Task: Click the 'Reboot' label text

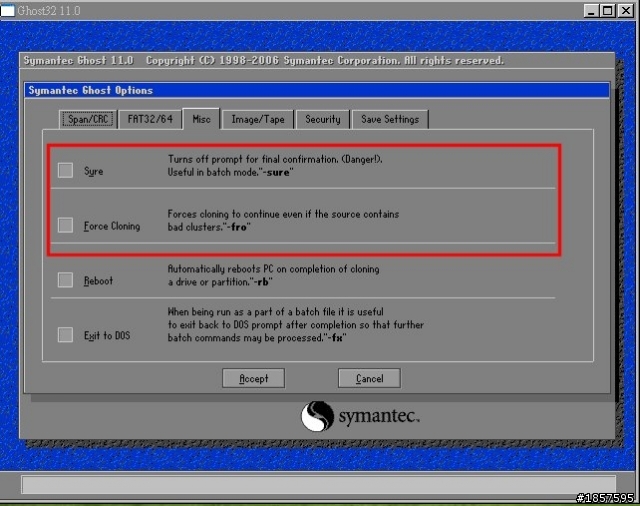Action: (98, 281)
